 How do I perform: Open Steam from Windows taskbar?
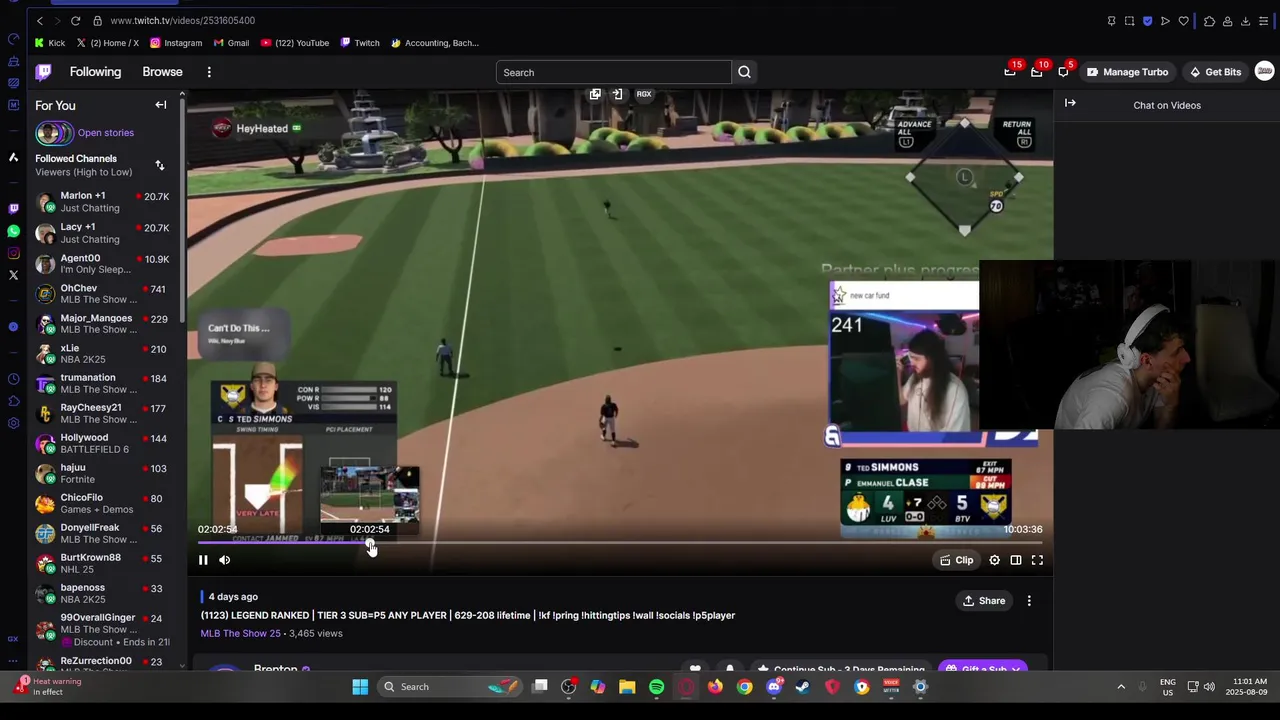click(x=803, y=687)
